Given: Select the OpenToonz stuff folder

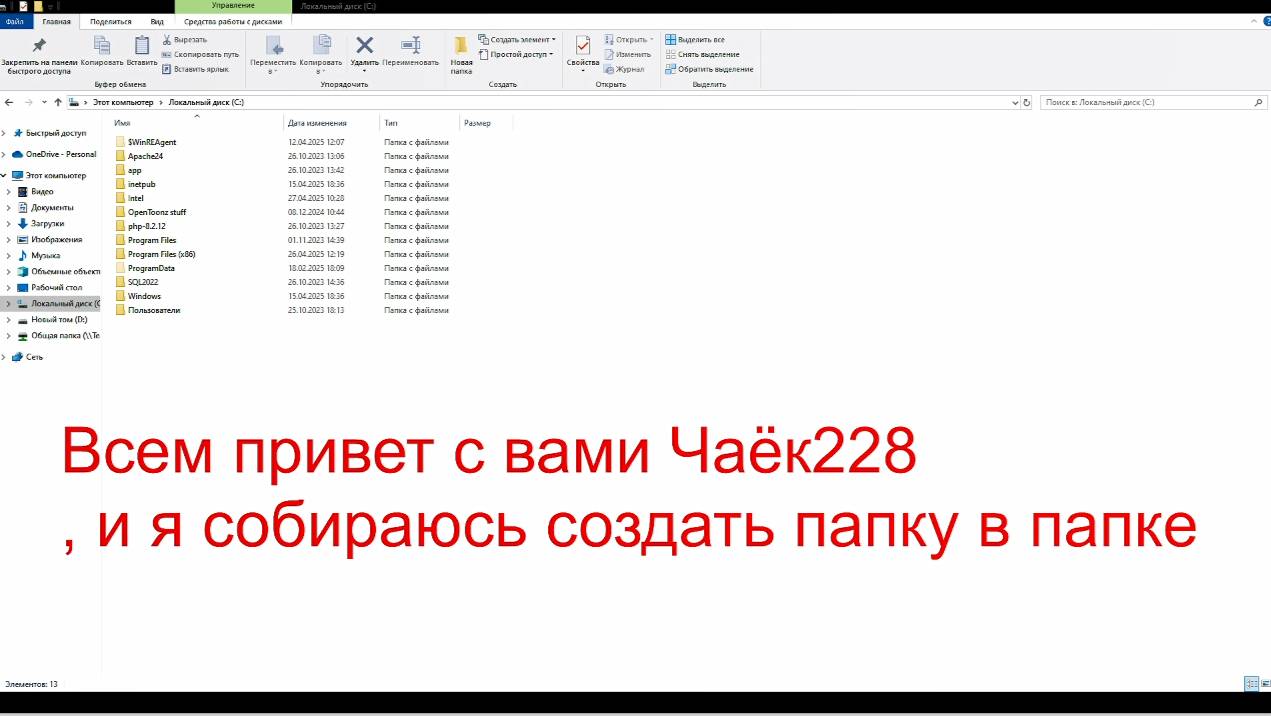Looking at the screenshot, I should coord(156,212).
